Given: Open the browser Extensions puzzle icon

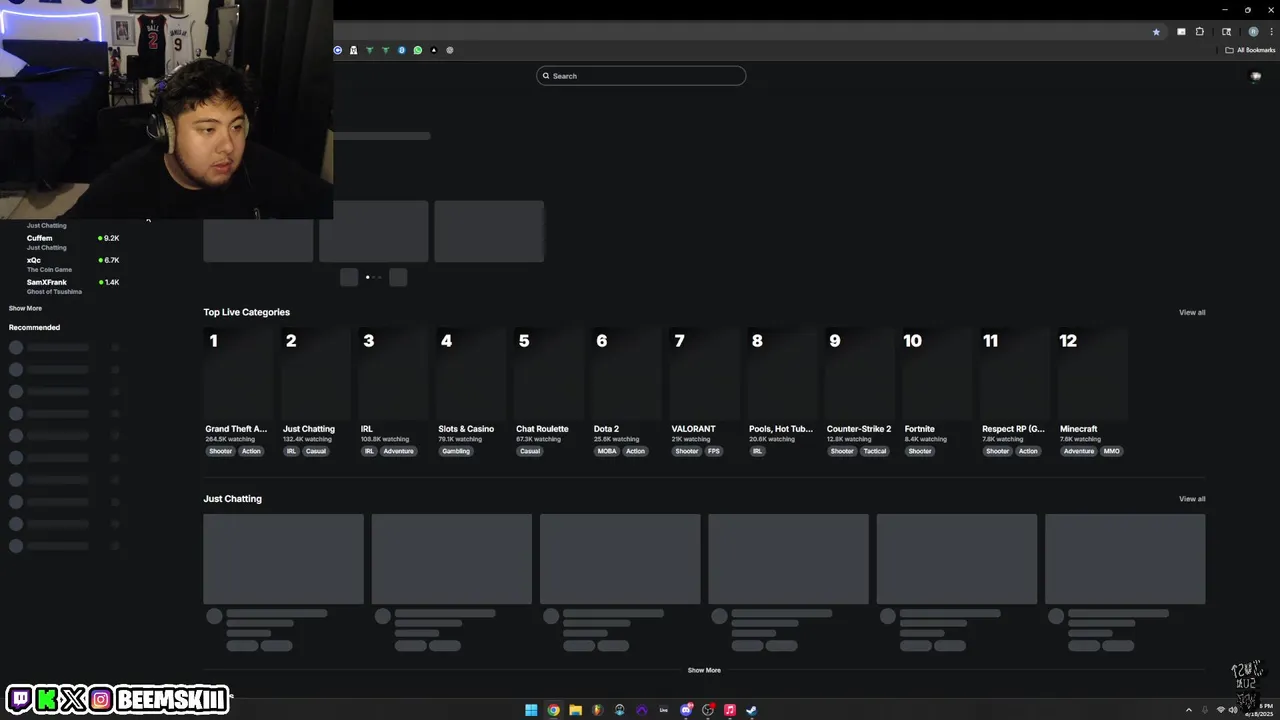Looking at the screenshot, I should point(1200,32).
